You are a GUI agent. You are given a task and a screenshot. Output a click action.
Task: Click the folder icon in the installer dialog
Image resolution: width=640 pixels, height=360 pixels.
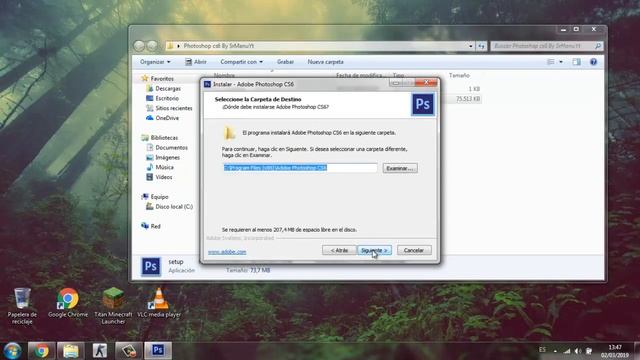coord(229,133)
